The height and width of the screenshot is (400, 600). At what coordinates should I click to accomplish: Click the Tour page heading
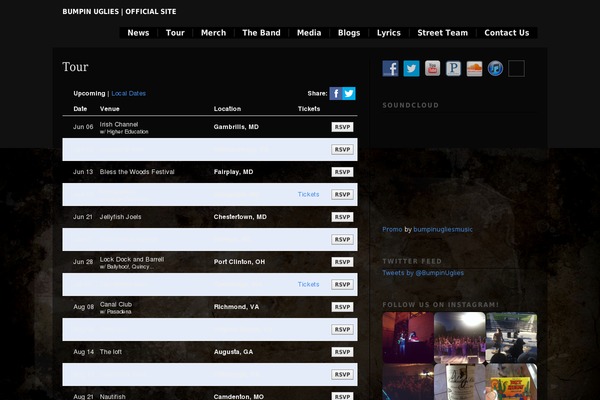[75, 67]
